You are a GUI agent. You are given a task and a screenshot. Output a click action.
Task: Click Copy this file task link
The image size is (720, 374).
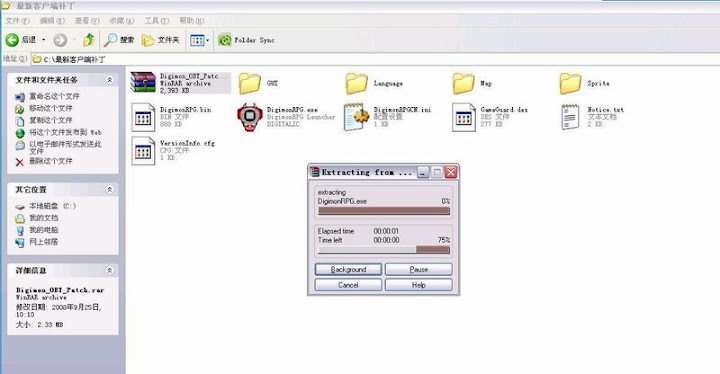click(x=51, y=120)
